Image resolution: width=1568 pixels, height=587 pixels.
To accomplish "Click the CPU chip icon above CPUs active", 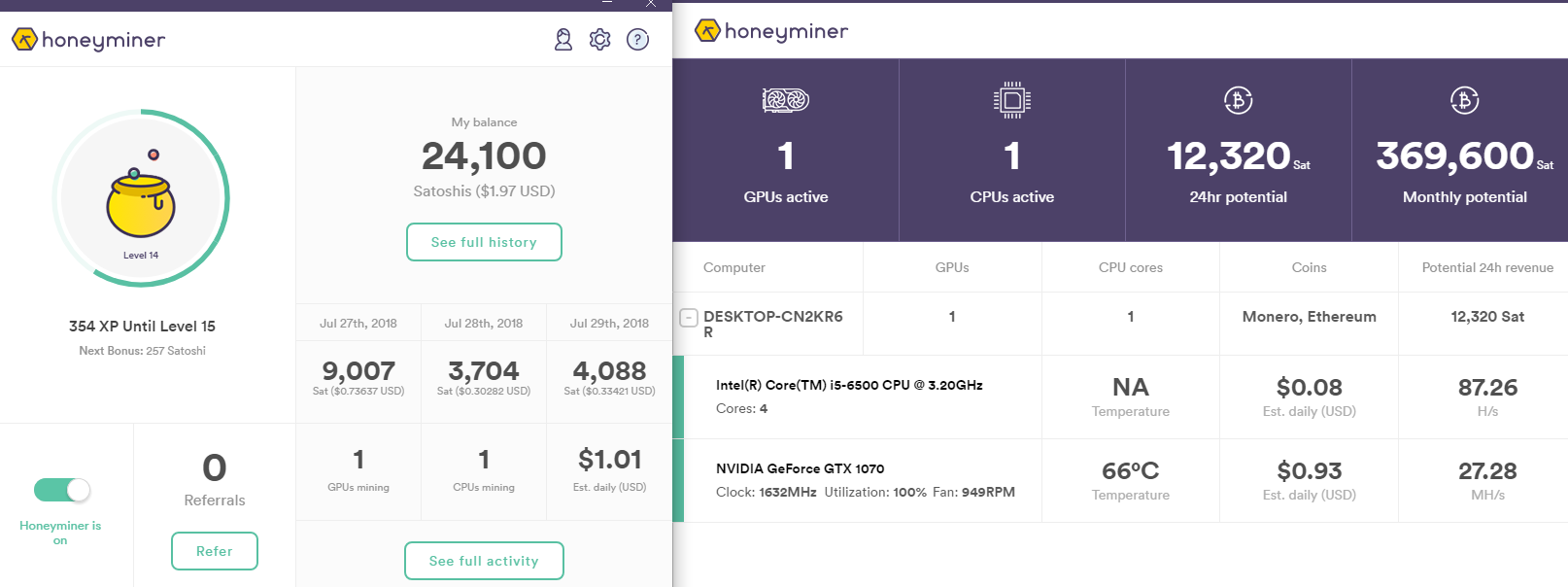I will [x=1012, y=100].
